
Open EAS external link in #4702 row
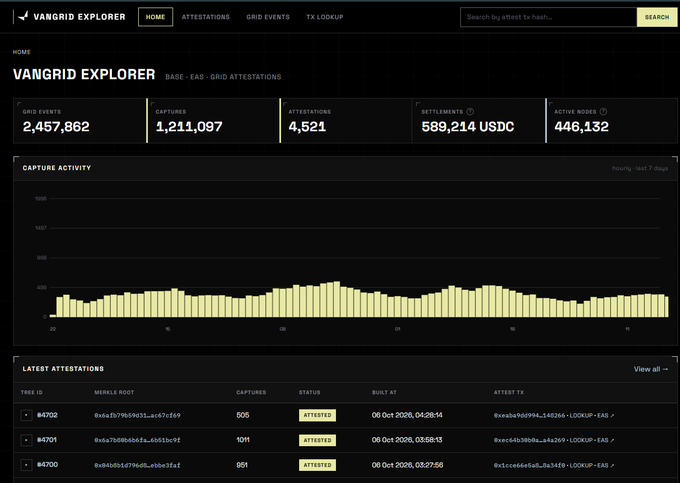605,415
